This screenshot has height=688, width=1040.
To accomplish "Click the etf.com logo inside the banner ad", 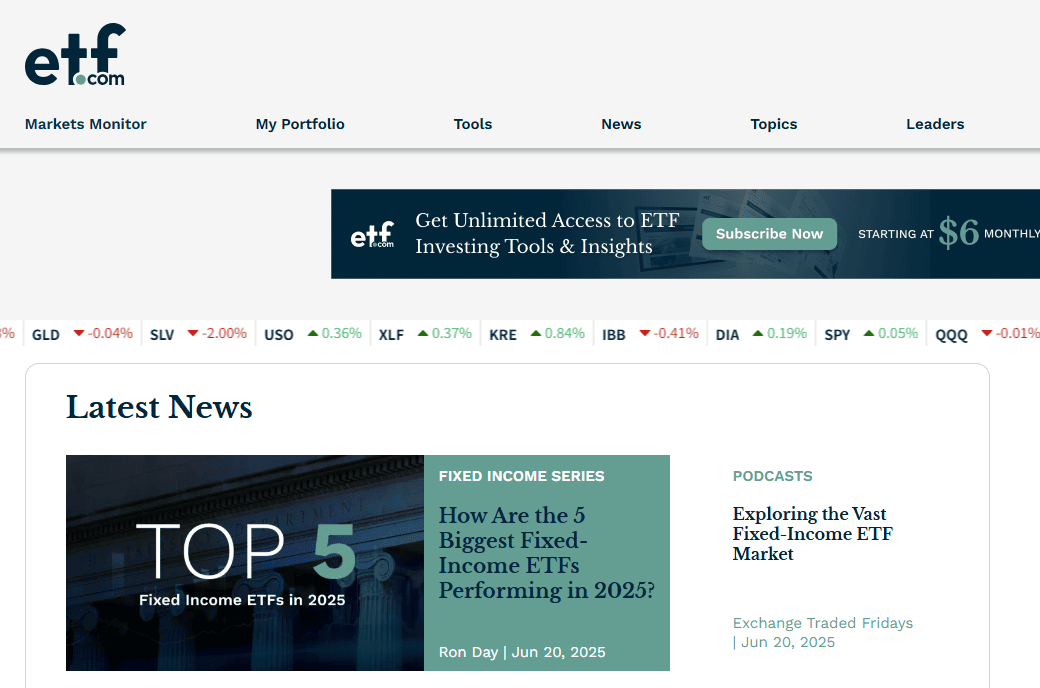I will tap(372, 234).
